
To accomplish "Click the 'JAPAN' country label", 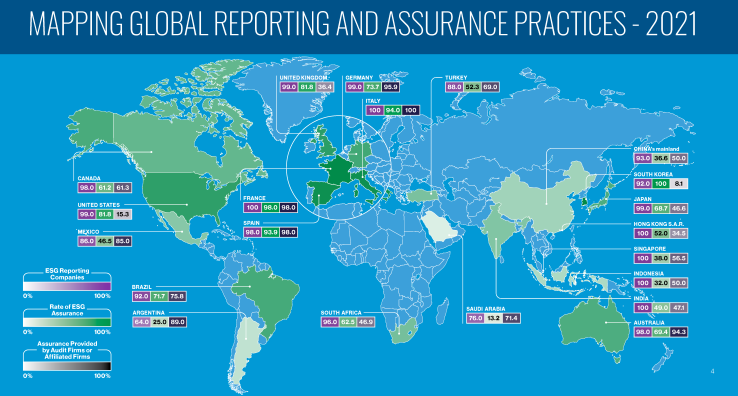I will (x=642, y=199).
